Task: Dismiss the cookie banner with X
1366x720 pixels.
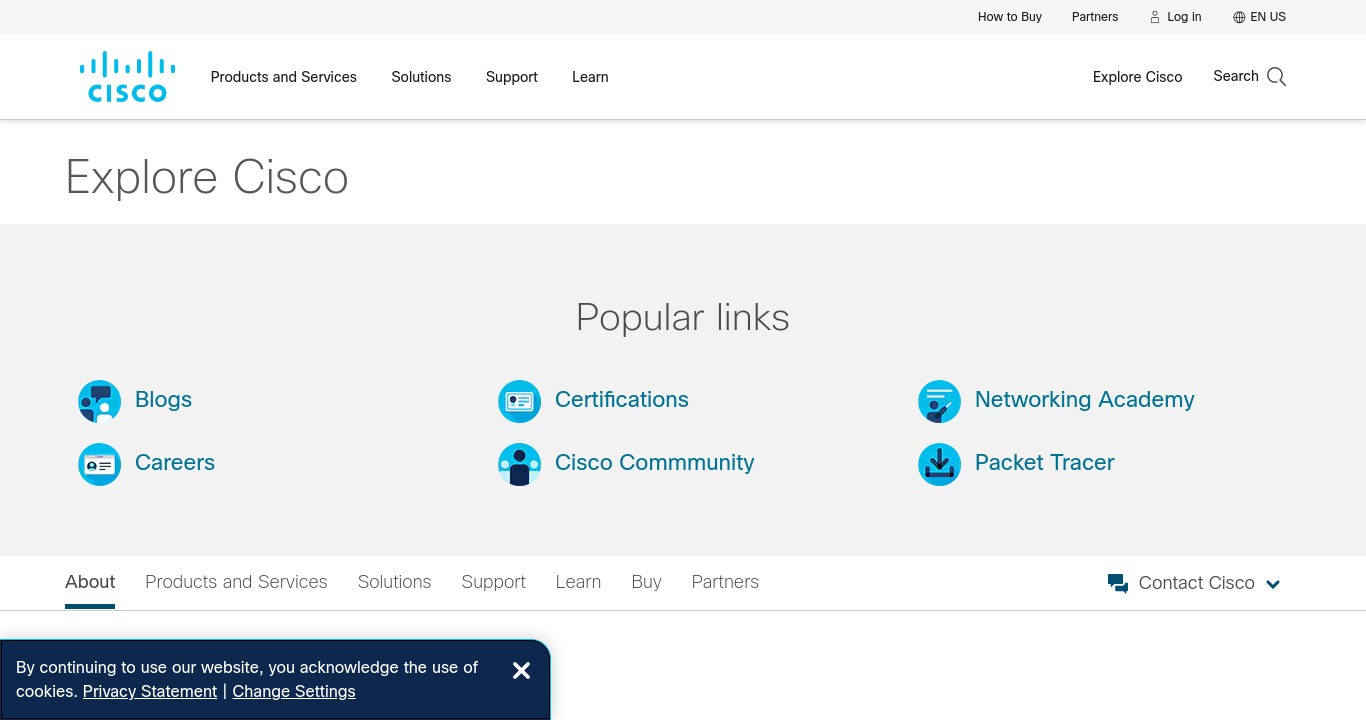Action: (521, 671)
